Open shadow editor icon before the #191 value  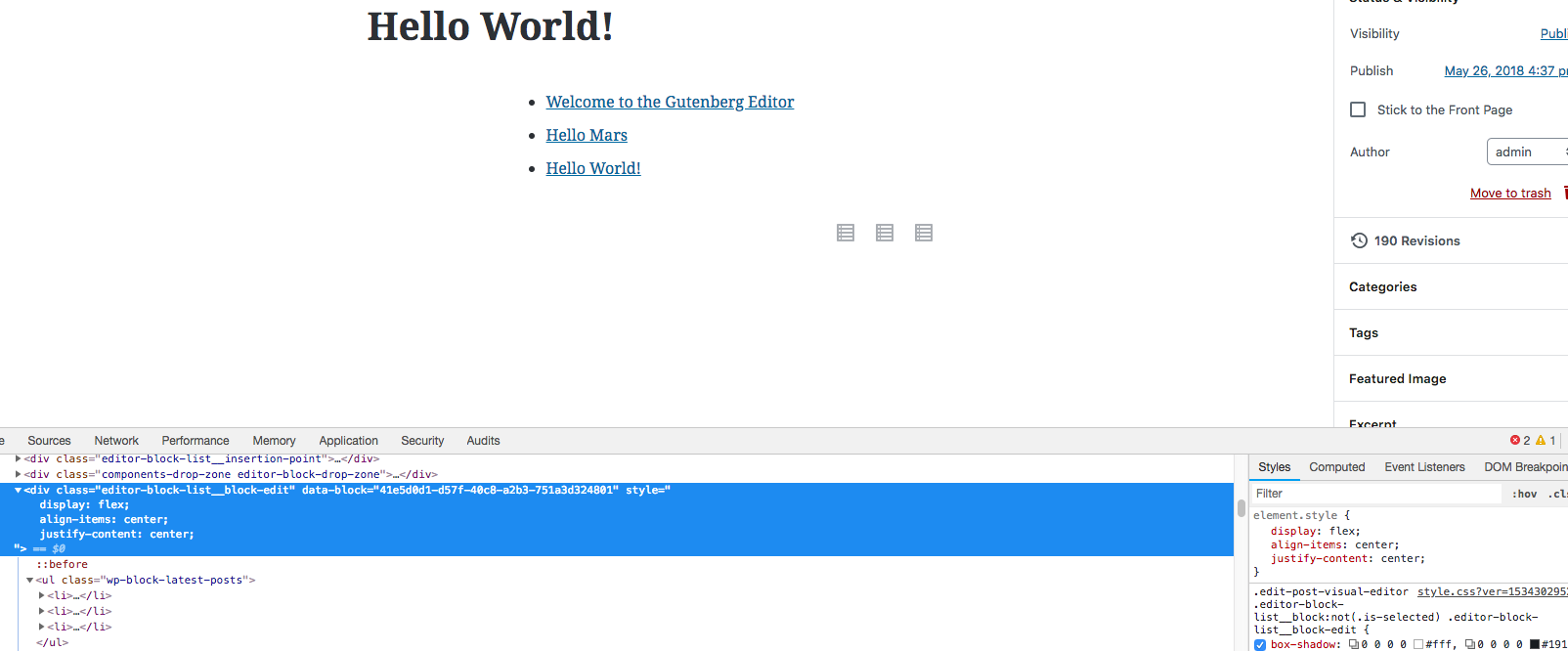point(1470,644)
